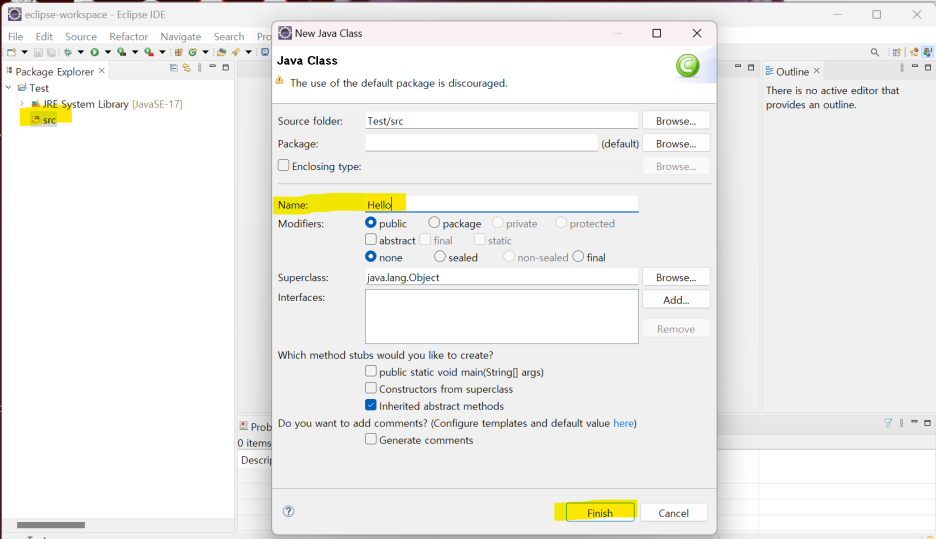Close the Outline tab

[x=816, y=70]
